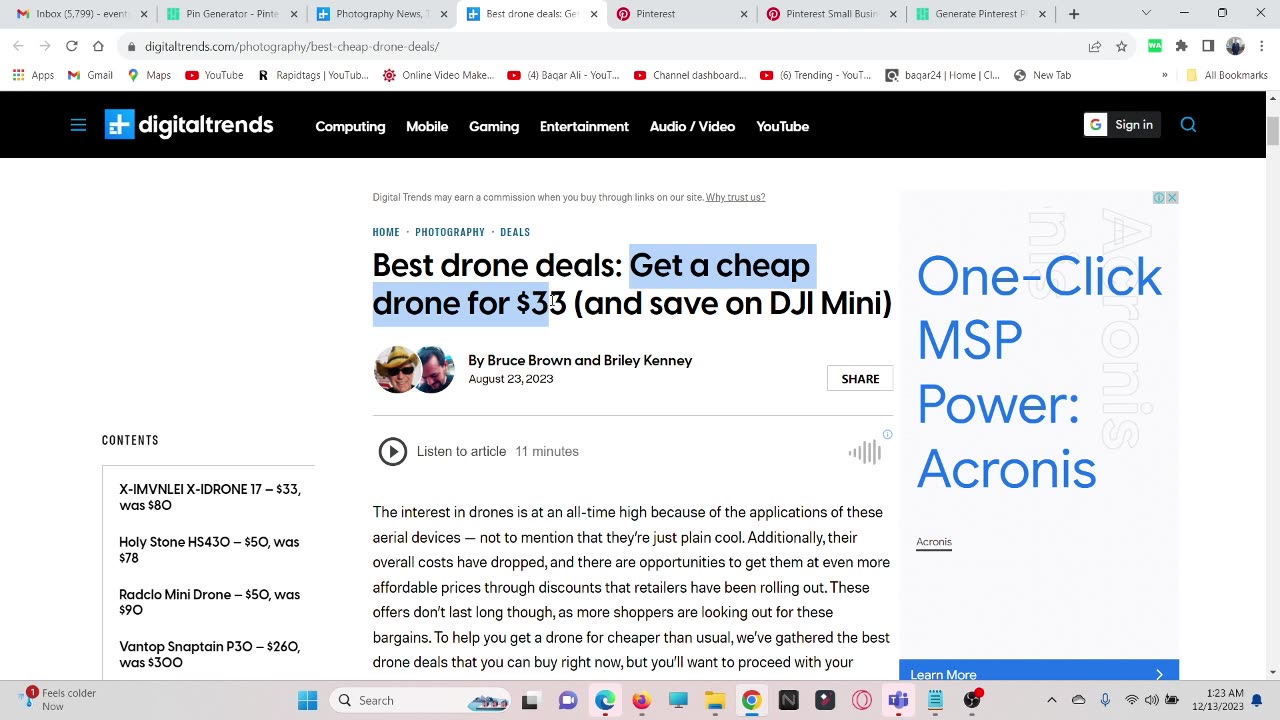Viewport: 1280px width, 720px height.
Task: Click the audio waveform icon beside the article player
Action: point(865,452)
